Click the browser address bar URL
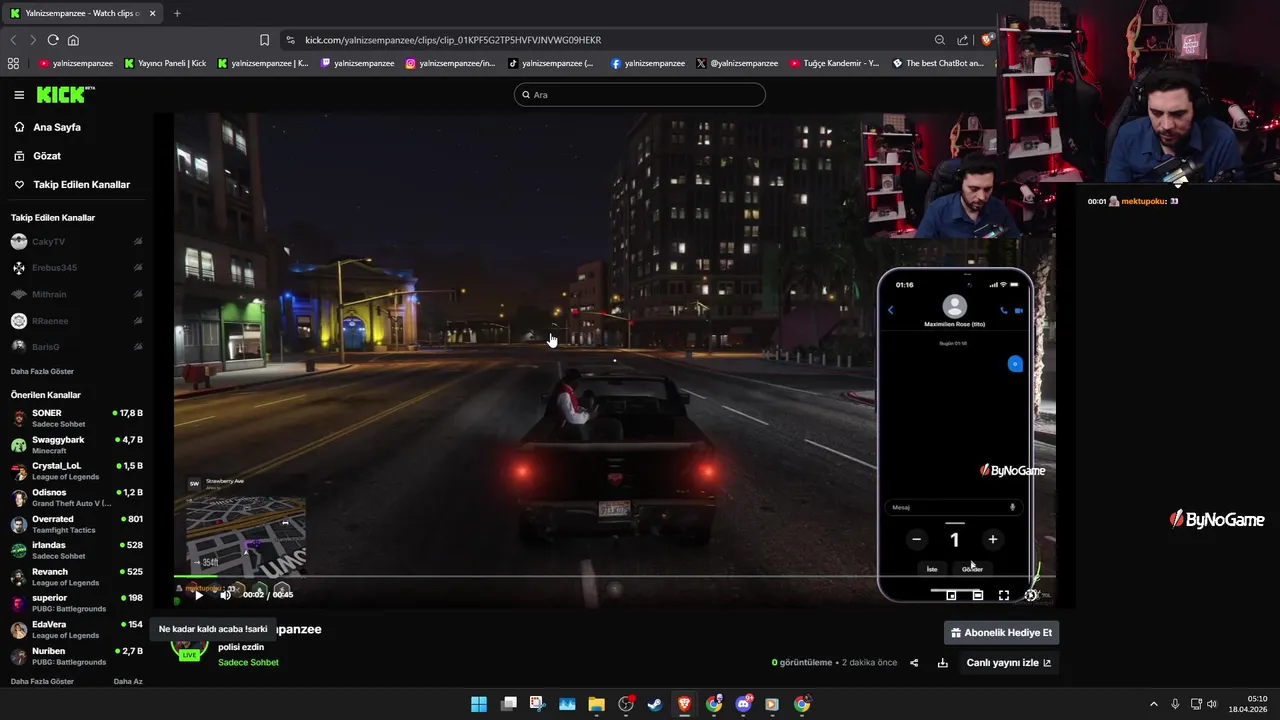Image resolution: width=1280 pixels, height=720 pixels. [453, 40]
